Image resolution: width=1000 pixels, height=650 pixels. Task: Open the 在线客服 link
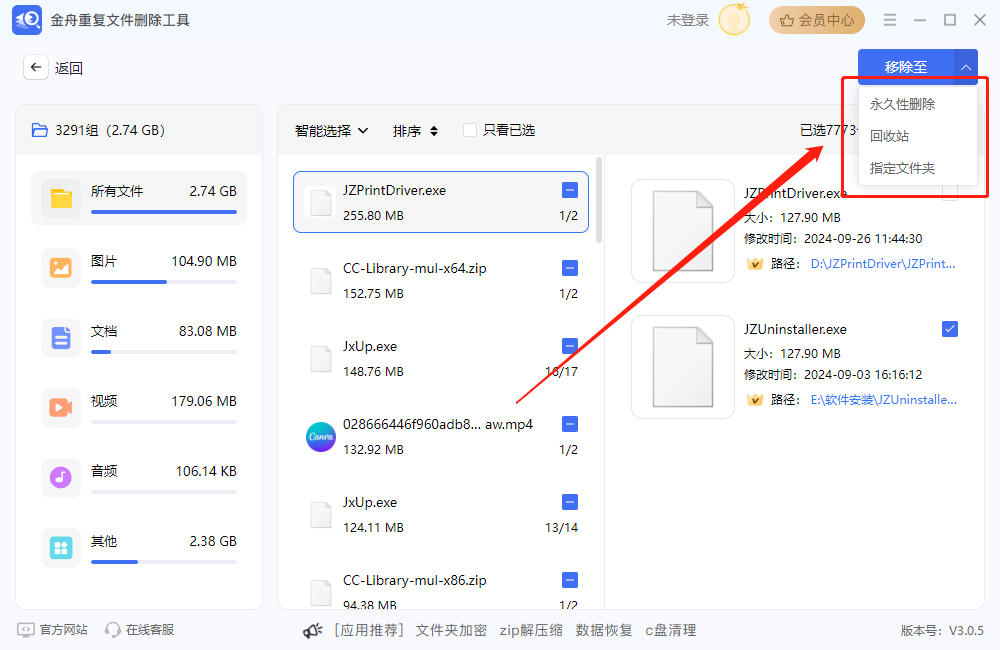pos(150,630)
